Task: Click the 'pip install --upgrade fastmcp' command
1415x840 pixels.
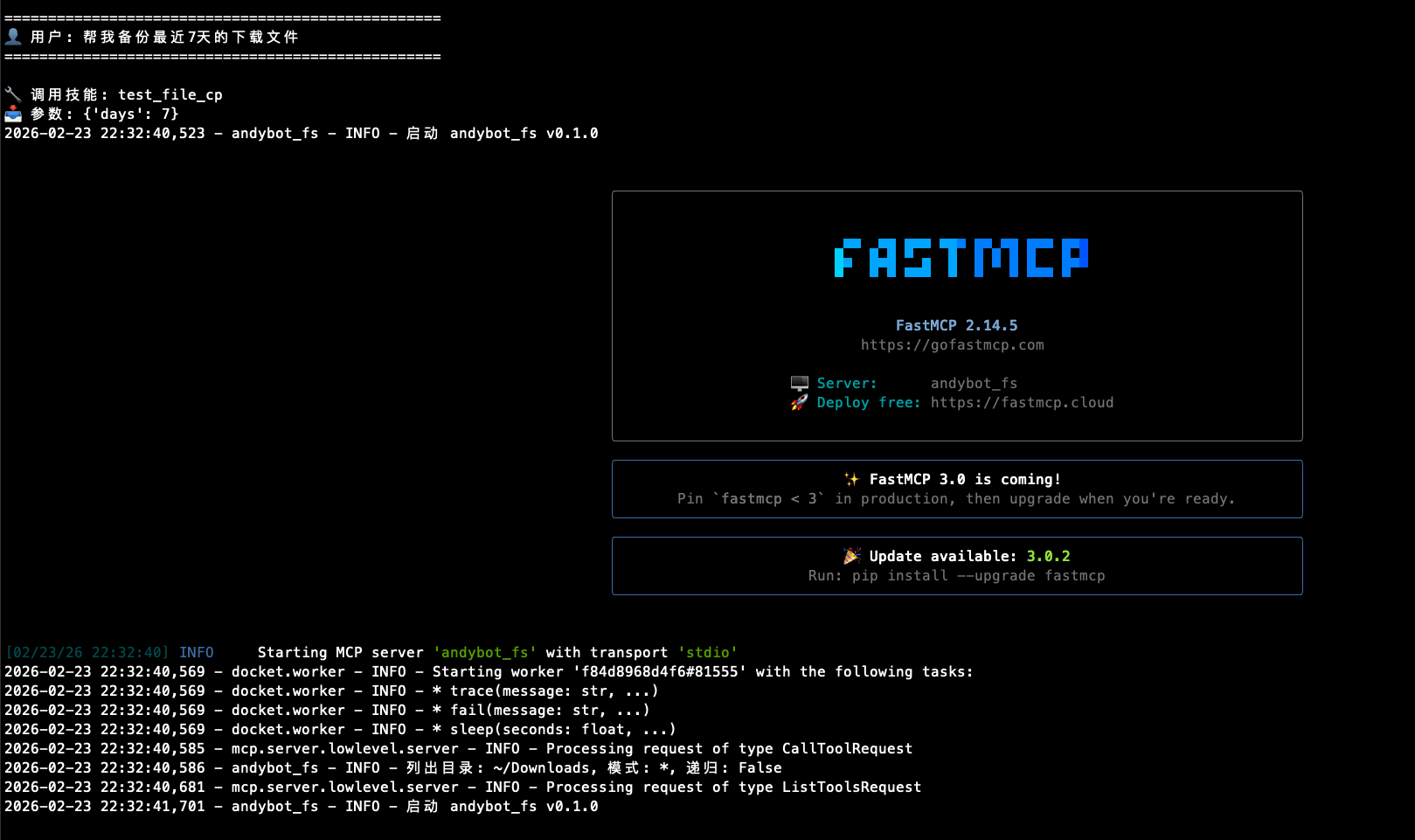Action: pyautogui.click(x=979, y=575)
